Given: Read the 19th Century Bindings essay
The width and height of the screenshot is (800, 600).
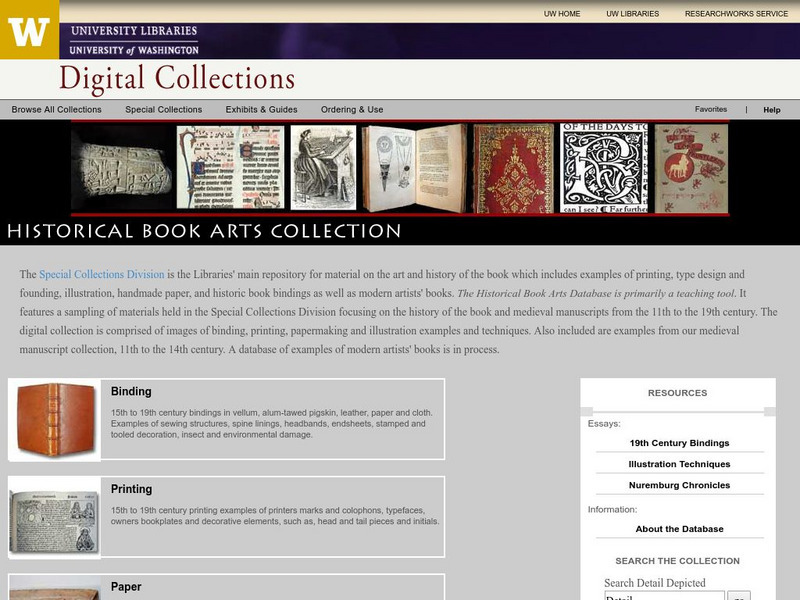Looking at the screenshot, I should pos(679,443).
